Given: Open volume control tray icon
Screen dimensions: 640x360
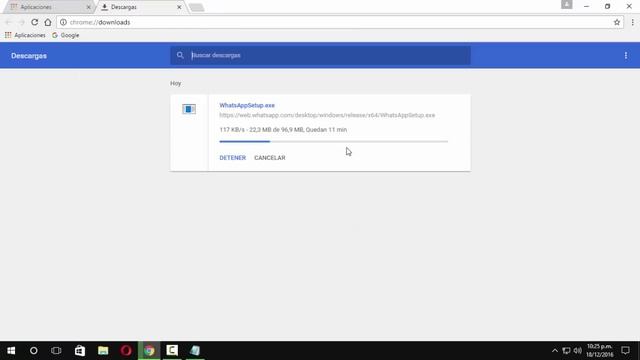Looking at the screenshot, I should [x=578, y=351].
